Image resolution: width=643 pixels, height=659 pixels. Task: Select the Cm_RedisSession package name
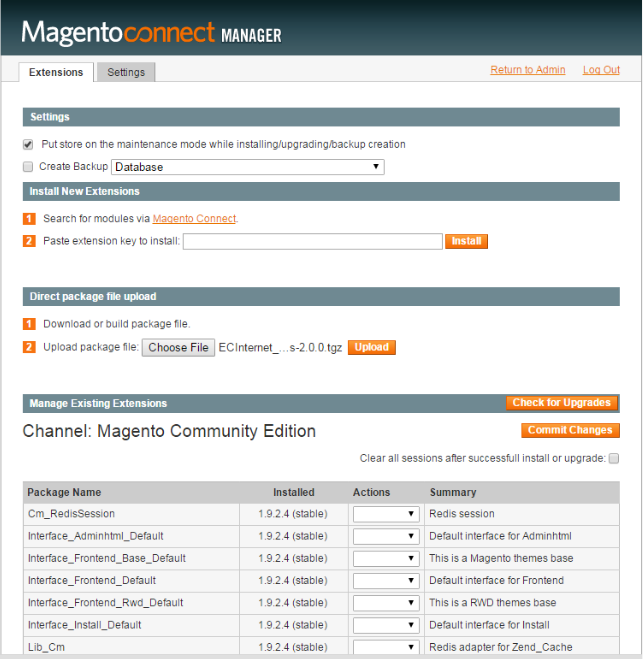point(71,514)
